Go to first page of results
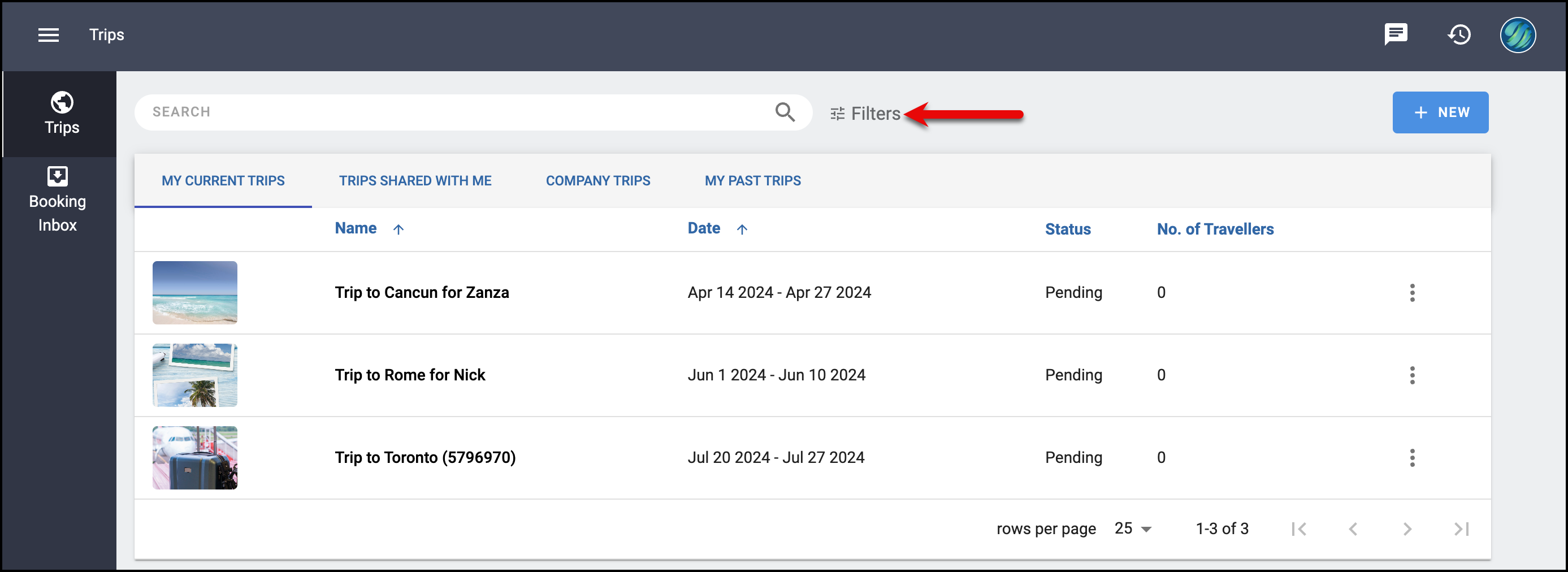 1298,529
